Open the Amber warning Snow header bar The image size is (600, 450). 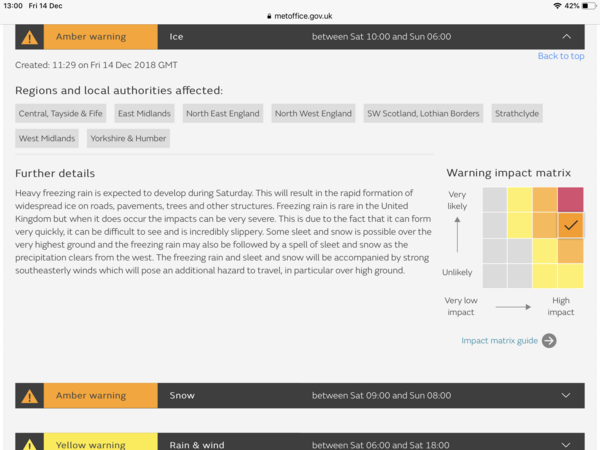[300, 395]
